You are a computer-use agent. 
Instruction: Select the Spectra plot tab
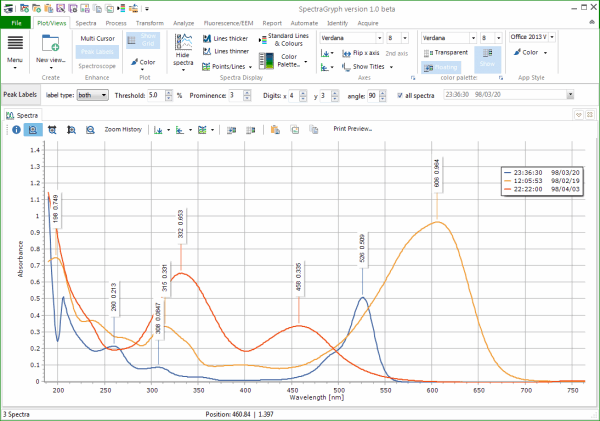(23, 115)
